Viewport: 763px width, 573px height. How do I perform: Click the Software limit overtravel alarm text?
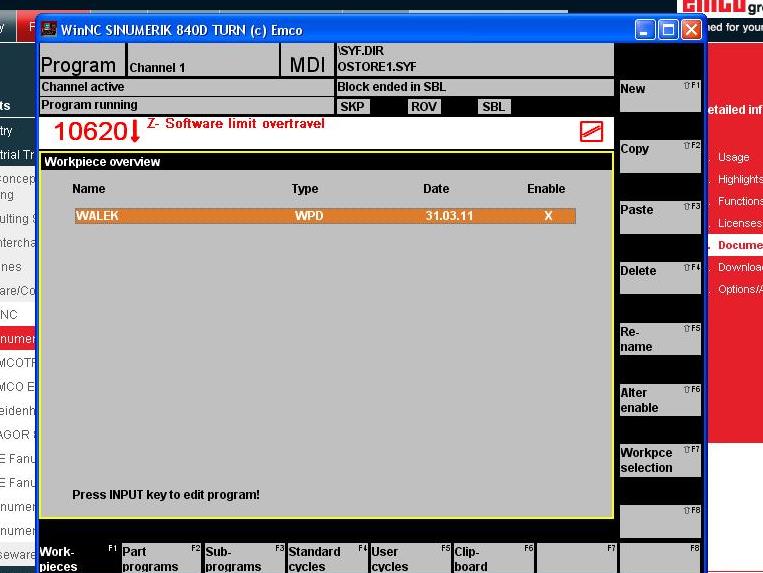236,124
